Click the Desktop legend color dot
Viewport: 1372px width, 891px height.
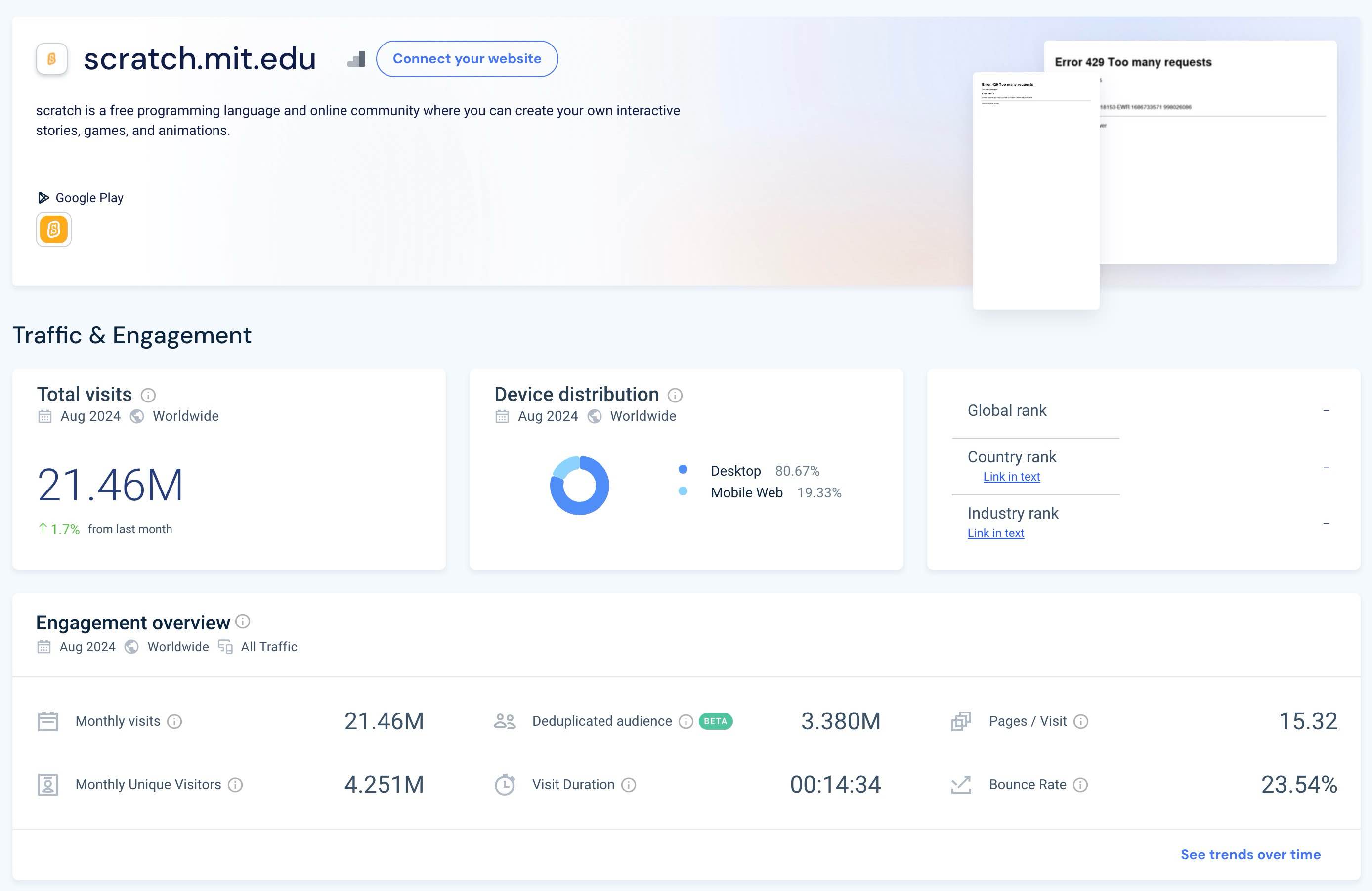click(x=683, y=469)
